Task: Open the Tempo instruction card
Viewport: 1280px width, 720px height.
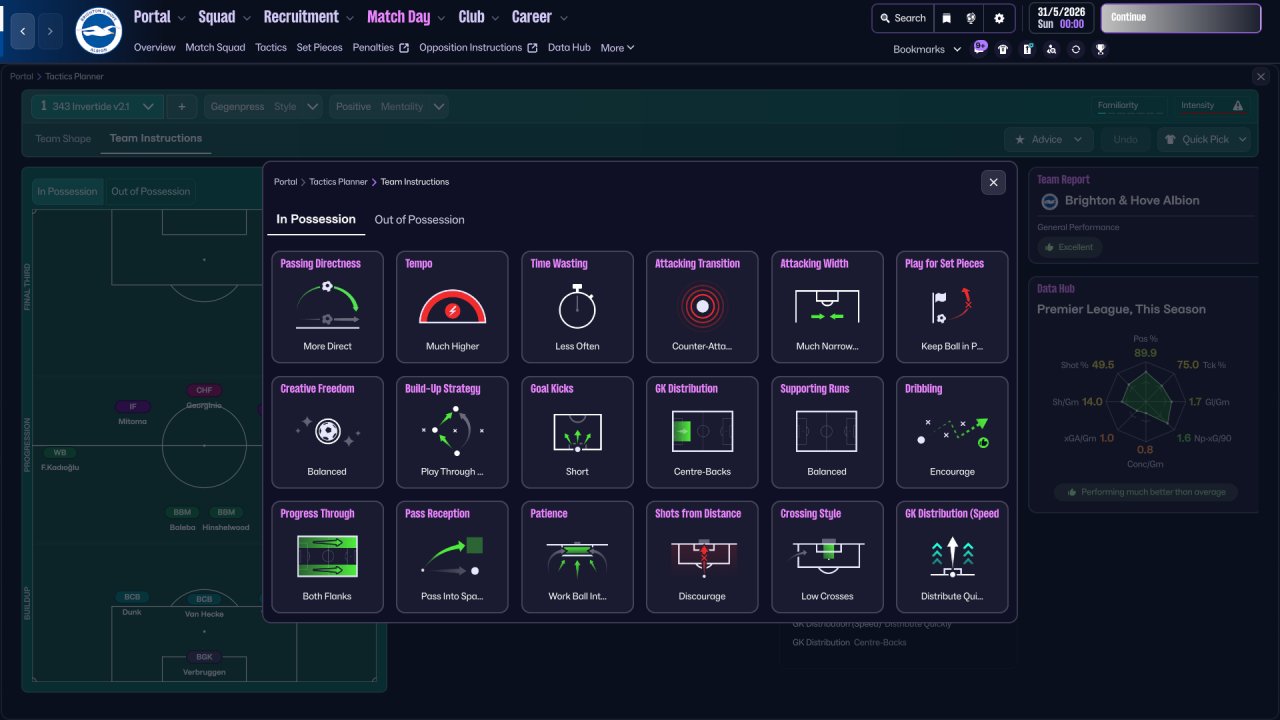Action: pos(452,307)
